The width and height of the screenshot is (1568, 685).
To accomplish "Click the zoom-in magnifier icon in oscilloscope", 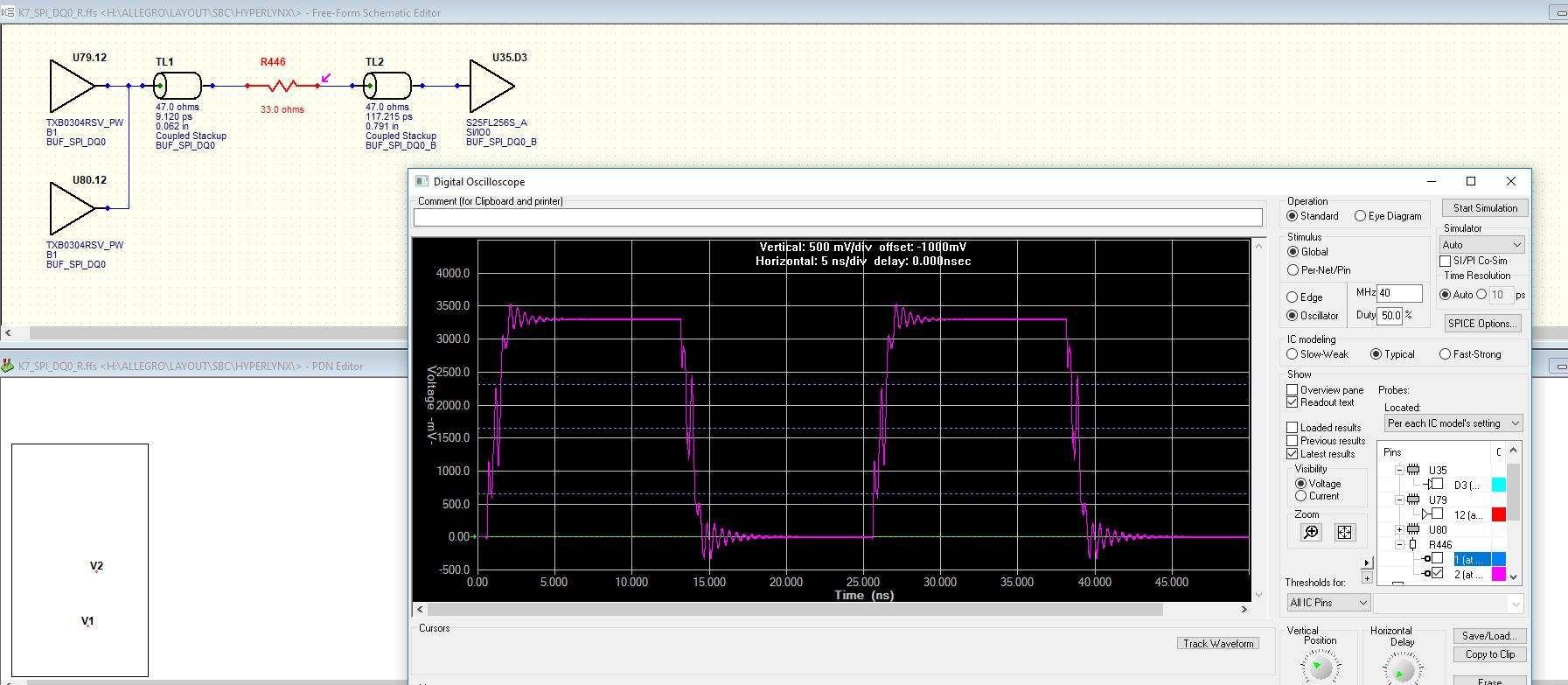I will click(x=1311, y=532).
